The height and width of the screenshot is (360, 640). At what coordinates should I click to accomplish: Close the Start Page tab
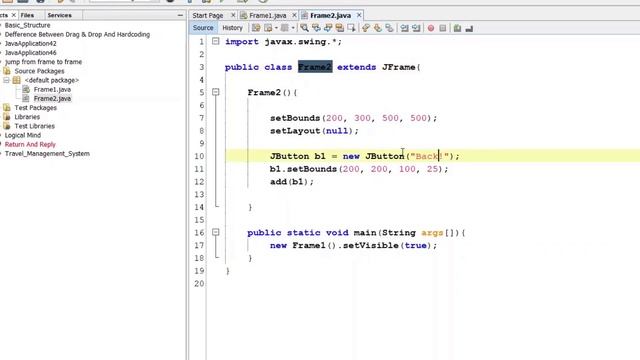pyautogui.click(x=233, y=15)
